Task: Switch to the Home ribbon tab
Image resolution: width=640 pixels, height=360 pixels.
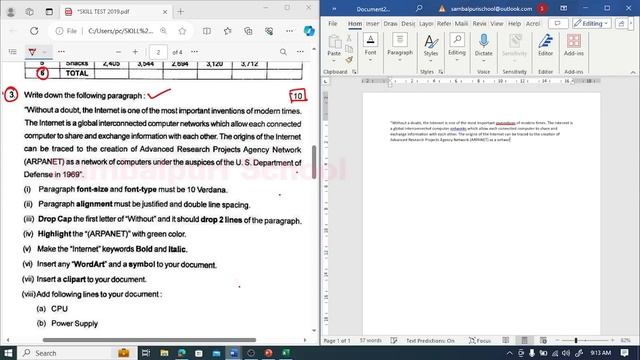Action: click(x=355, y=24)
